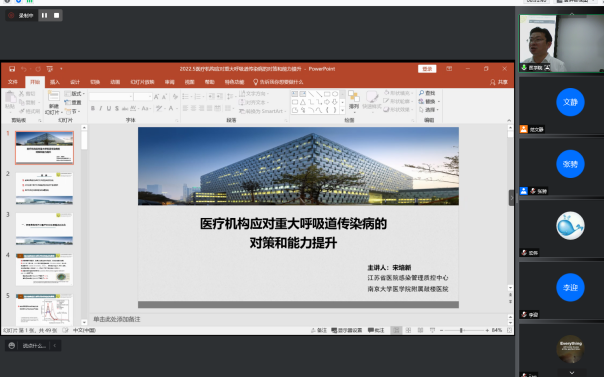
Task: Open the Insert (插入) ribbon tab
Action: (55, 82)
